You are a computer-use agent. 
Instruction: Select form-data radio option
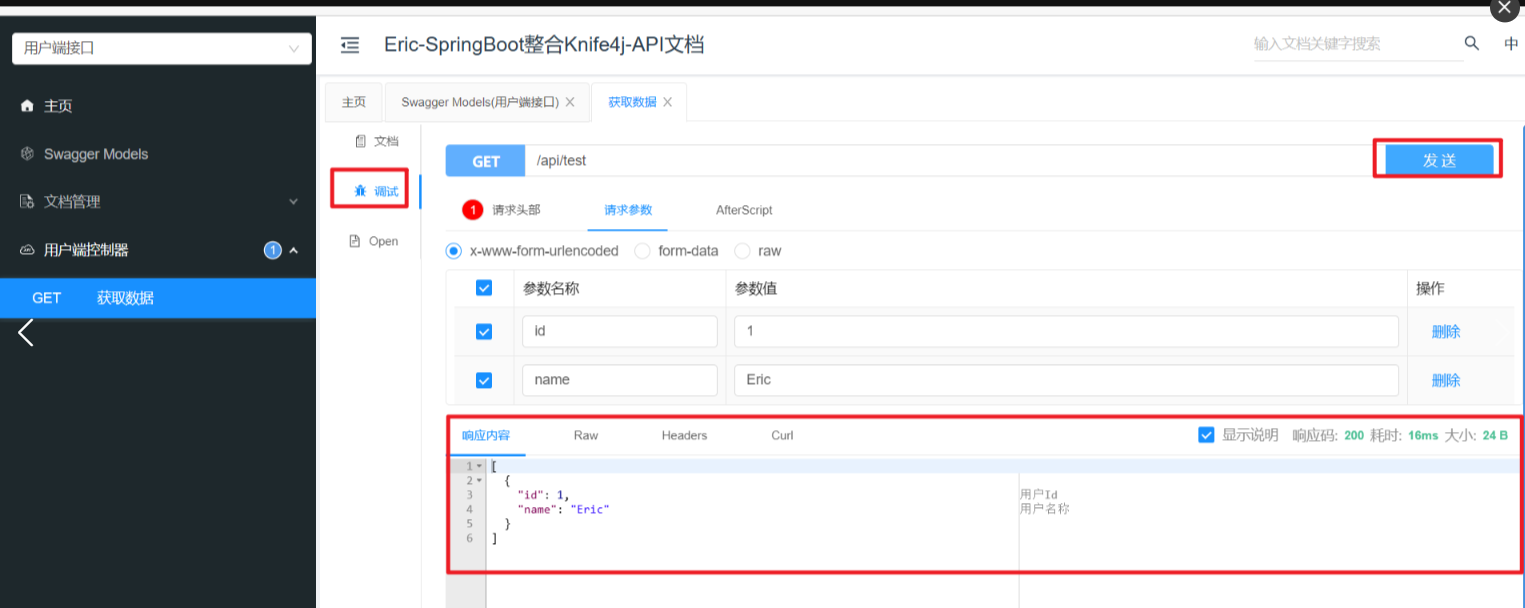click(643, 251)
